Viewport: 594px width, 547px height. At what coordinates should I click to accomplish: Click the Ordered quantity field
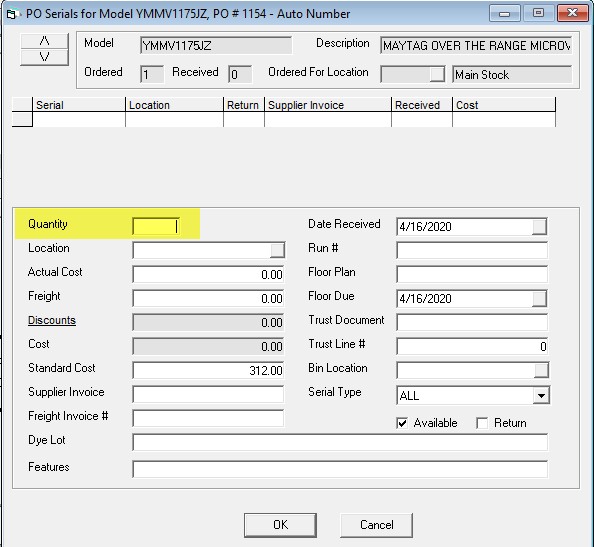coord(152,74)
